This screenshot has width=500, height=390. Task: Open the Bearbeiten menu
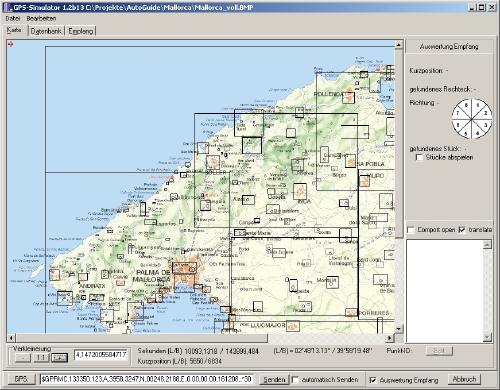tap(41, 18)
